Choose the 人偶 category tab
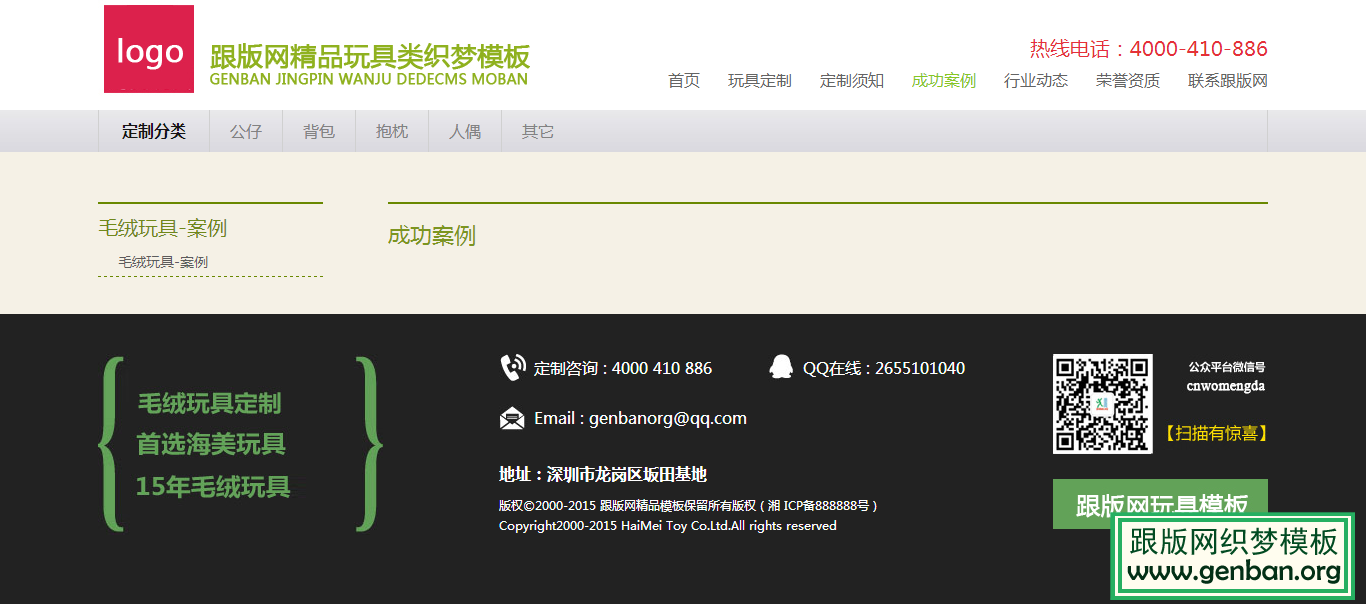This screenshot has width=1366, height=609. tap(465, 131)
